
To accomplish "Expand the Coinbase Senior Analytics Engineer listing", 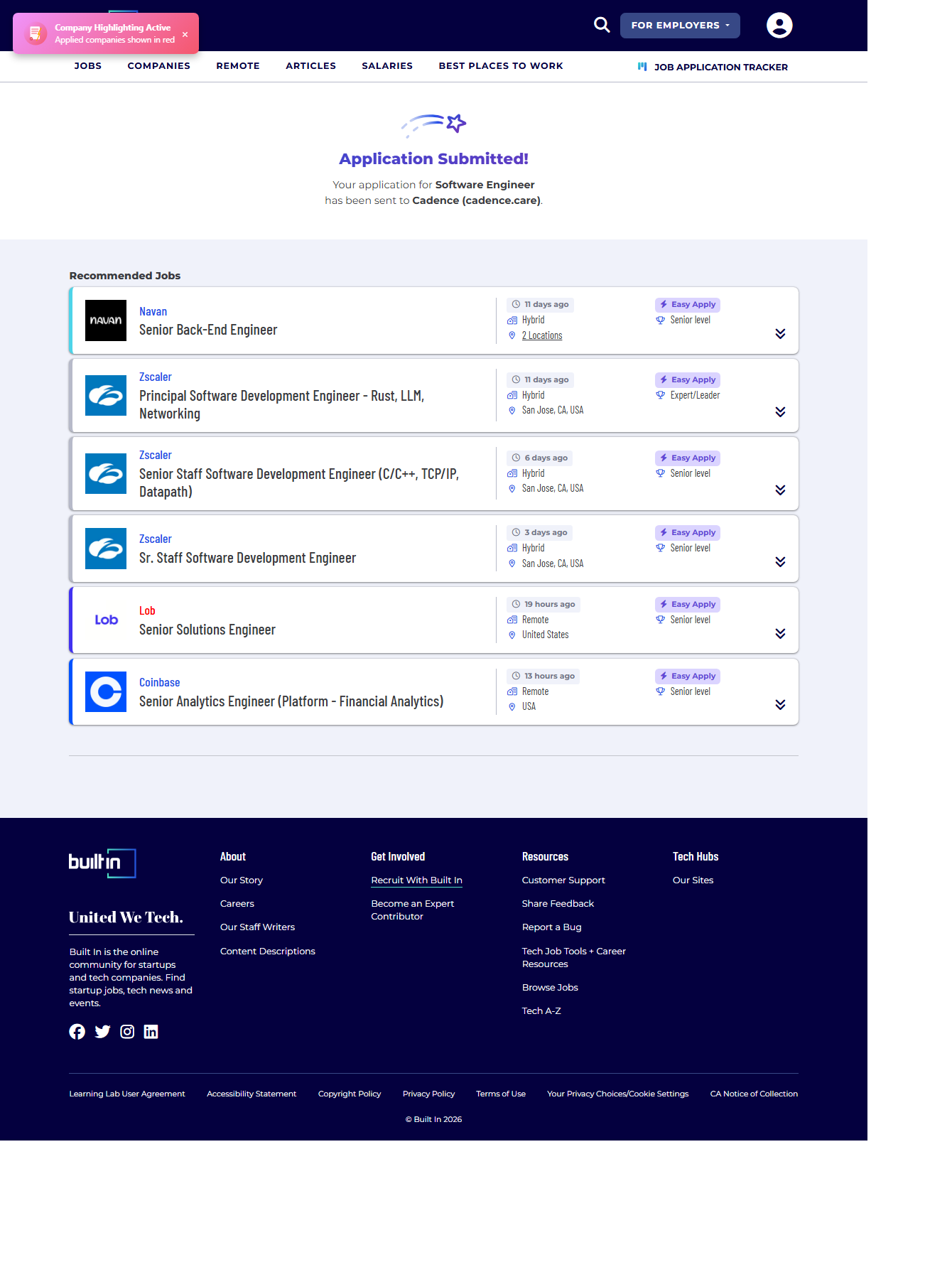I will 780,705.
